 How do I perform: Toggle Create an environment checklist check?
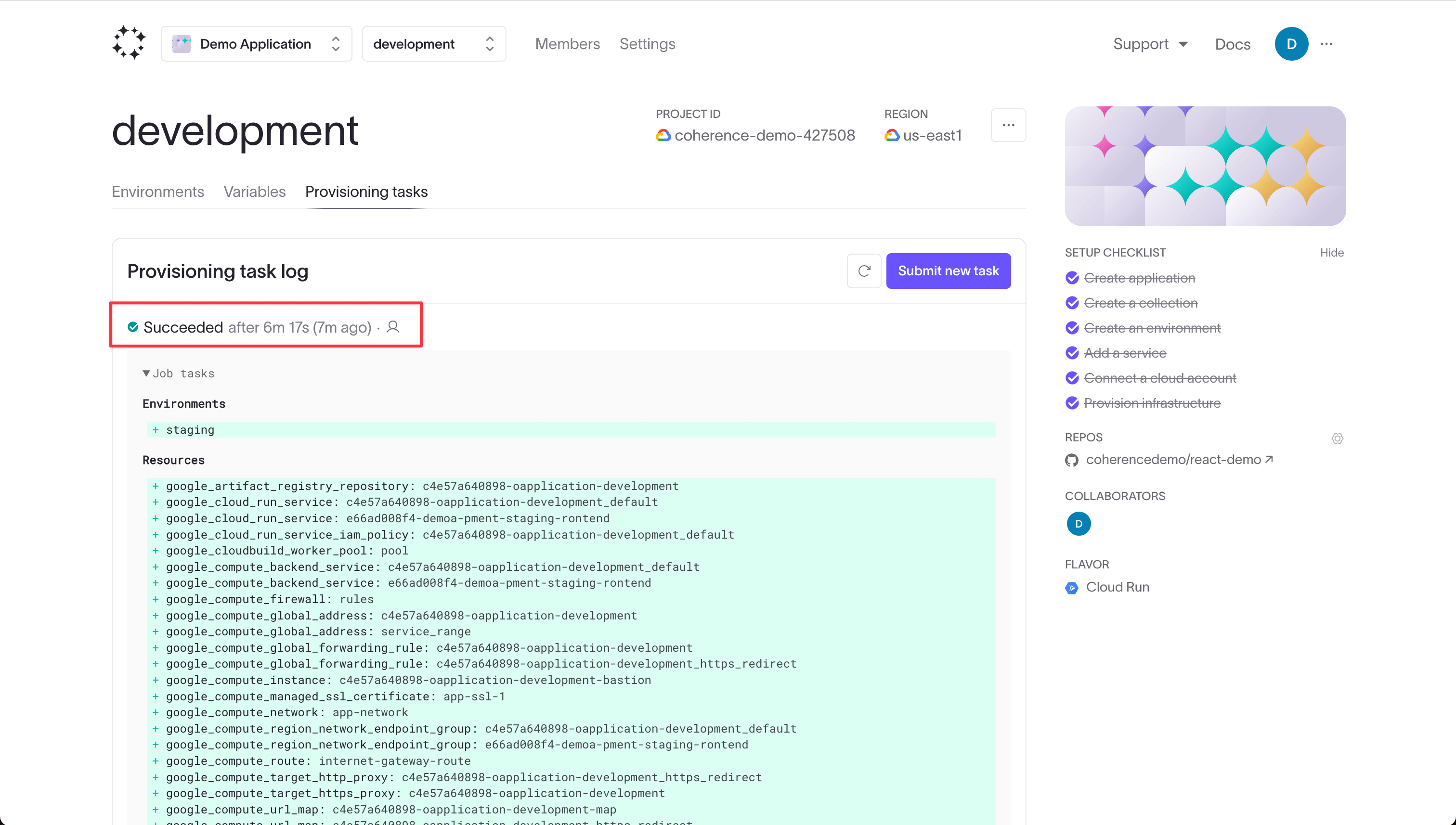point(1072,328)
